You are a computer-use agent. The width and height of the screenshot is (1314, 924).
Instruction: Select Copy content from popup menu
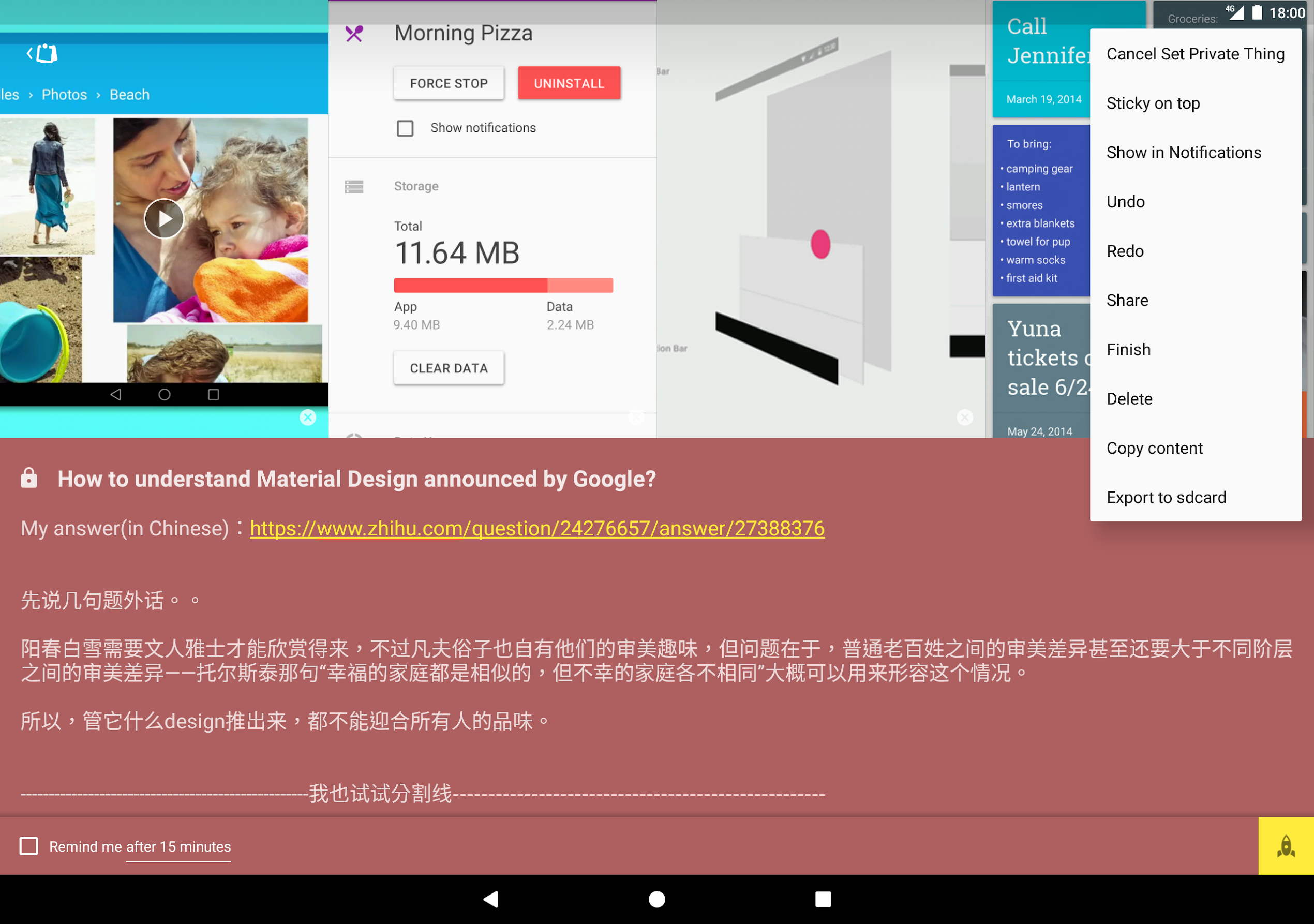point(1154,448)
